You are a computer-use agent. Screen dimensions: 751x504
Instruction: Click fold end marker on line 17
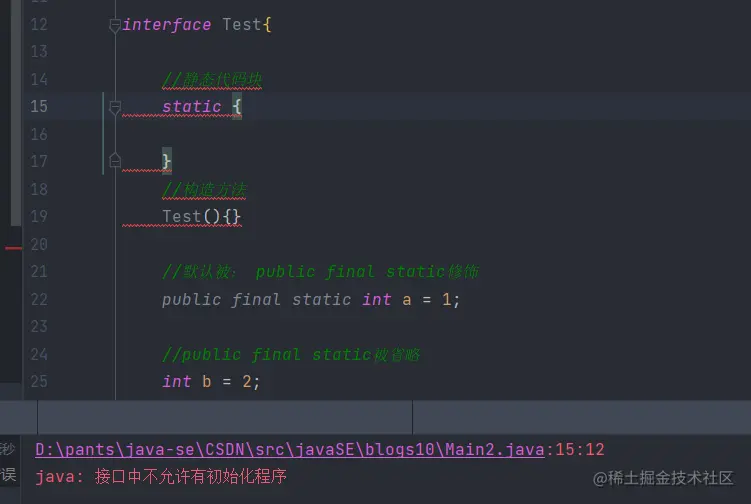click(x=114, y=160)
